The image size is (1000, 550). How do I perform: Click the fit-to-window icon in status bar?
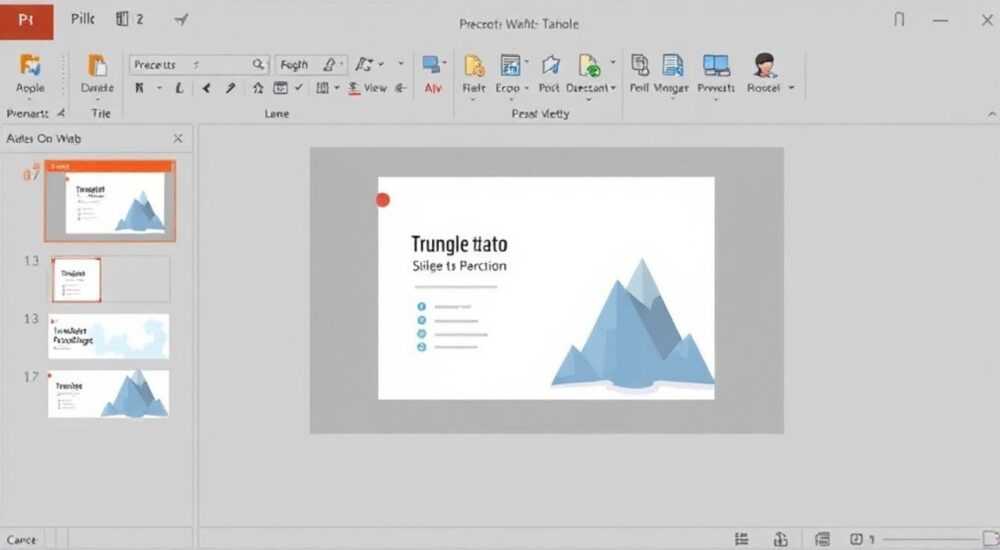tap(990, 538)
